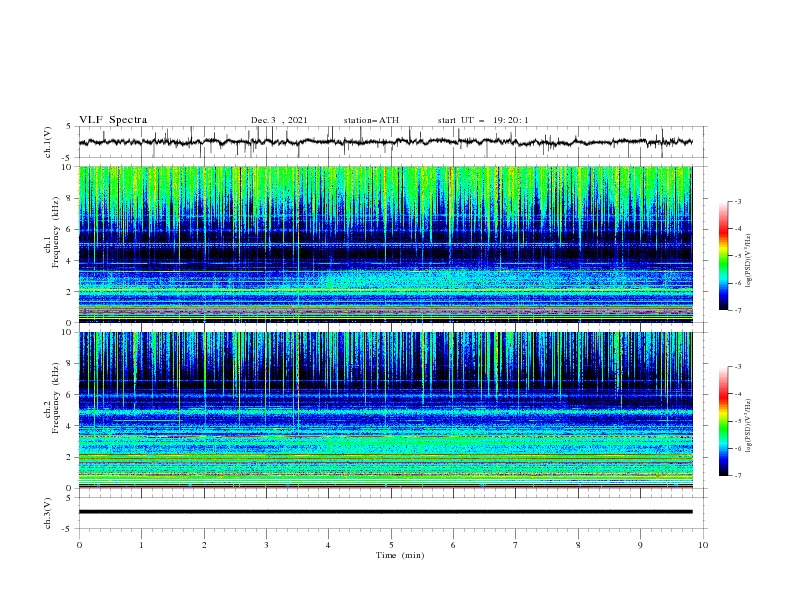Click the ch.2 spectrogram color scale bar
792x612 pixels.
tap(723, 421)
